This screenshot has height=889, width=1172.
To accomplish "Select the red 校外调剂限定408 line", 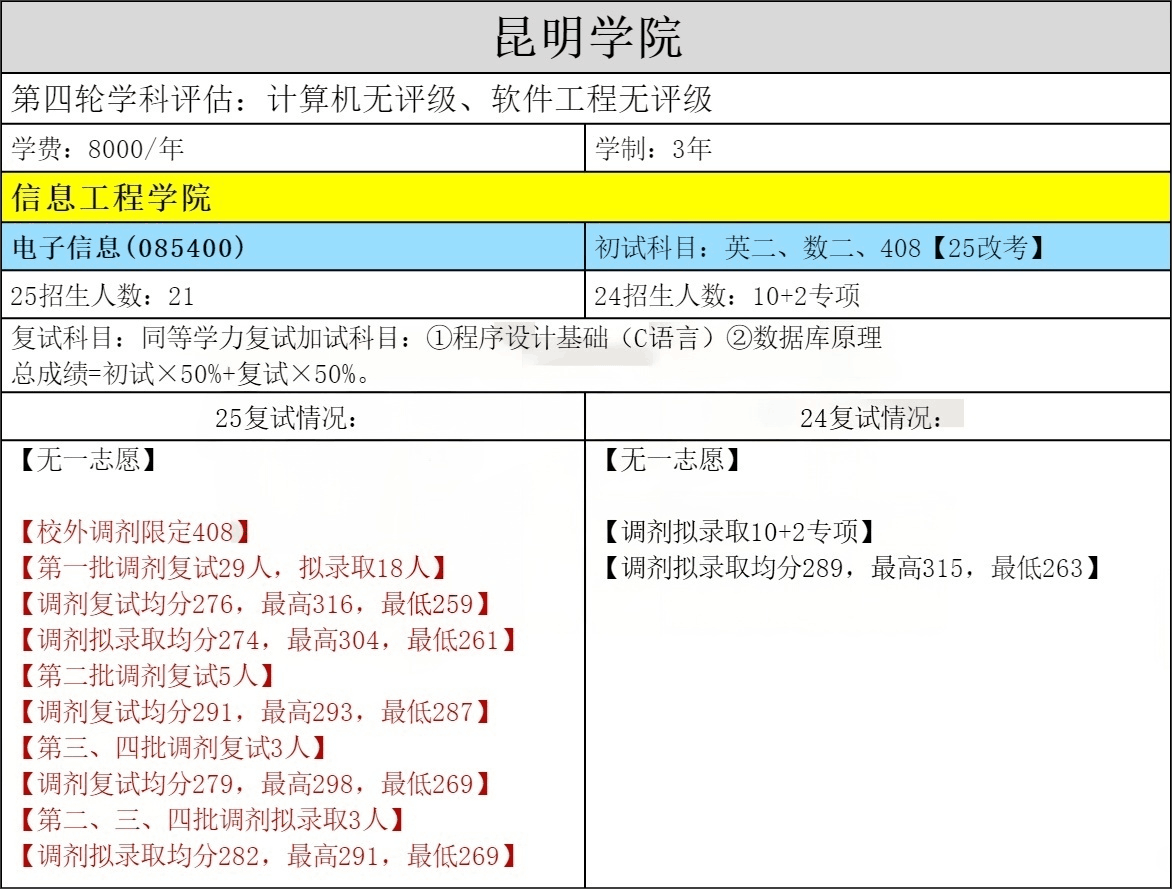I will pos(133,532).
